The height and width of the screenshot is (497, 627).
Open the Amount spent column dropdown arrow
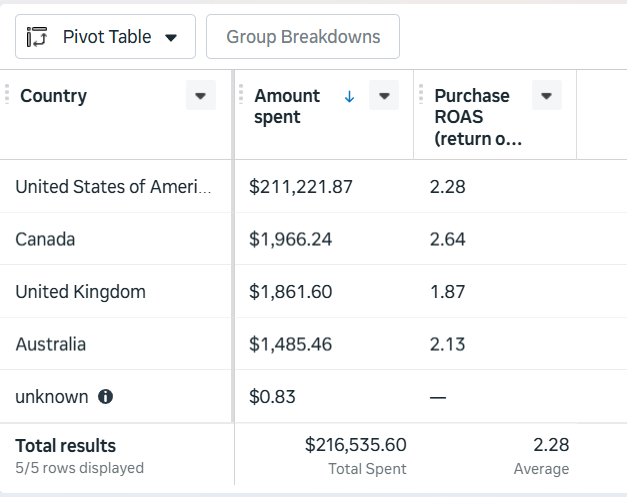384,96
